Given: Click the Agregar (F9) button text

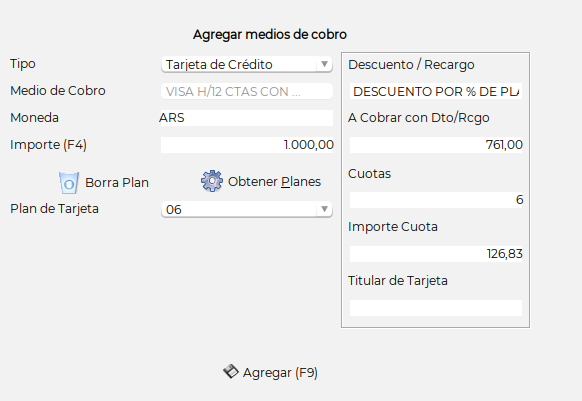Looking at the screenshot, I should [x=280, y=372].
